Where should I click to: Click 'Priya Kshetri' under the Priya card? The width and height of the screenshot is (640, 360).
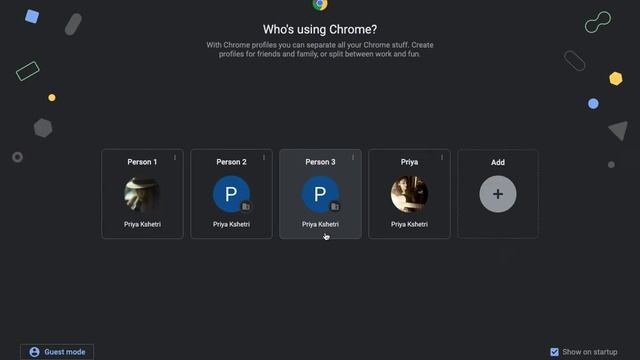pos(409,224)
